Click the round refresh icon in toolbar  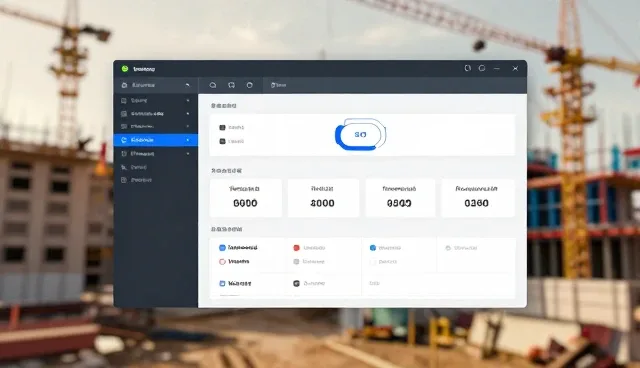(249, 85)
